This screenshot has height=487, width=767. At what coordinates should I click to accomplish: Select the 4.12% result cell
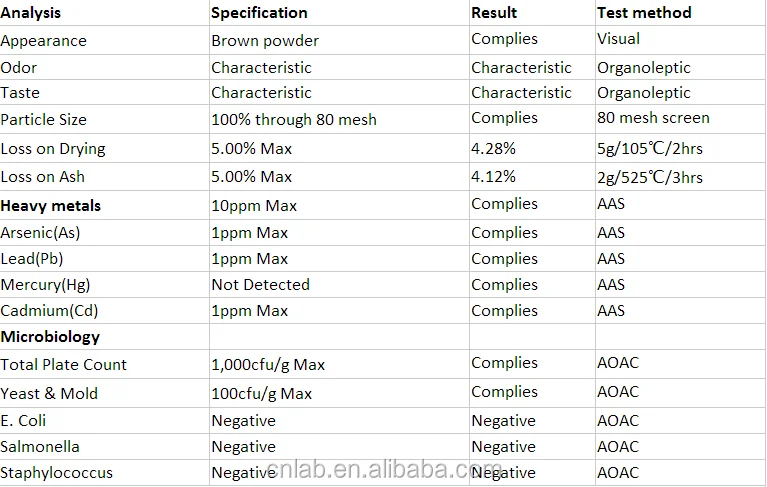pos(532,177)
